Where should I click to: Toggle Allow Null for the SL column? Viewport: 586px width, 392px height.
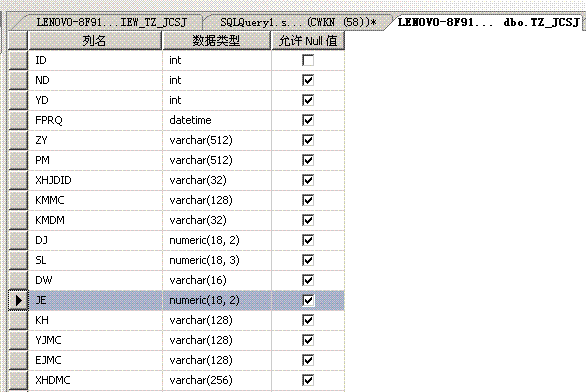coord(308,260)
